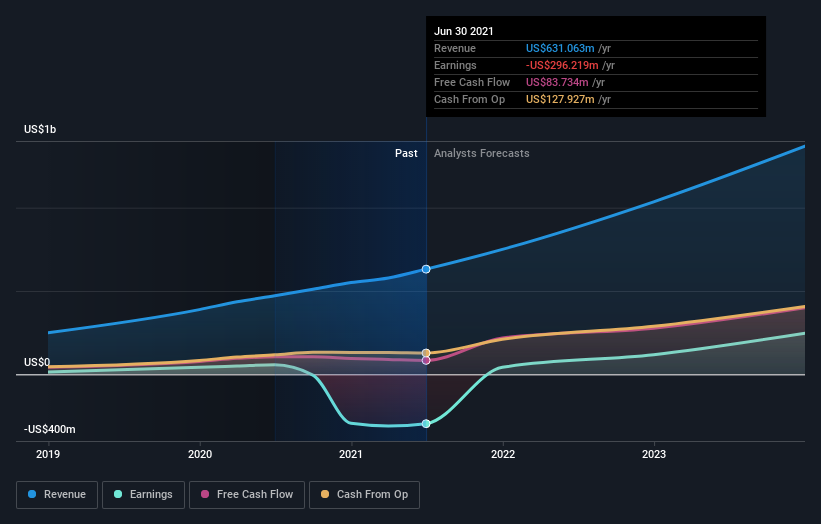Viewport: 821px width, 524px height.
Task: Toggle the Free Cash Flow legend button
Action: [x=247, y=495]
